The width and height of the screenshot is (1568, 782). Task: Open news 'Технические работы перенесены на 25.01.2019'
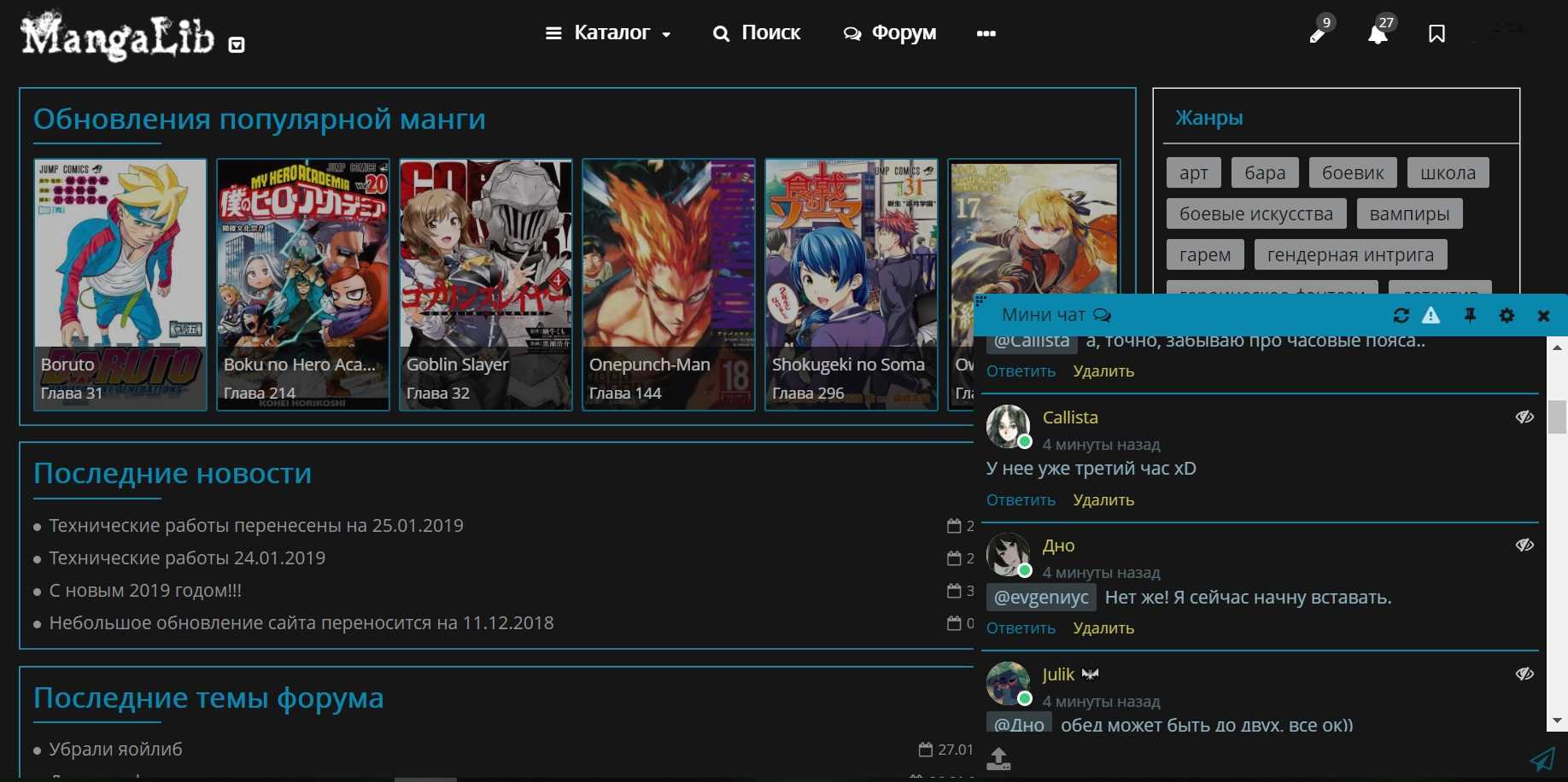tap(256, 525)
